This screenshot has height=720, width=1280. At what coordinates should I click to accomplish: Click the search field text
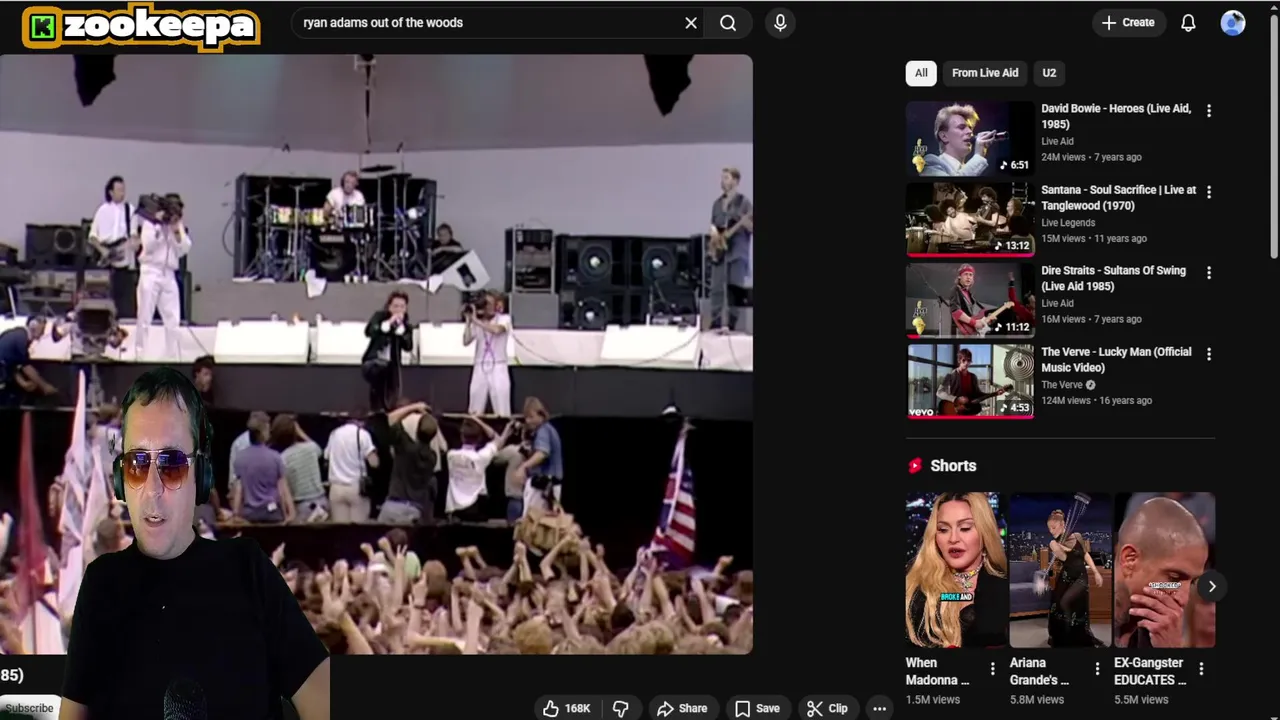(x=383, y=22)
